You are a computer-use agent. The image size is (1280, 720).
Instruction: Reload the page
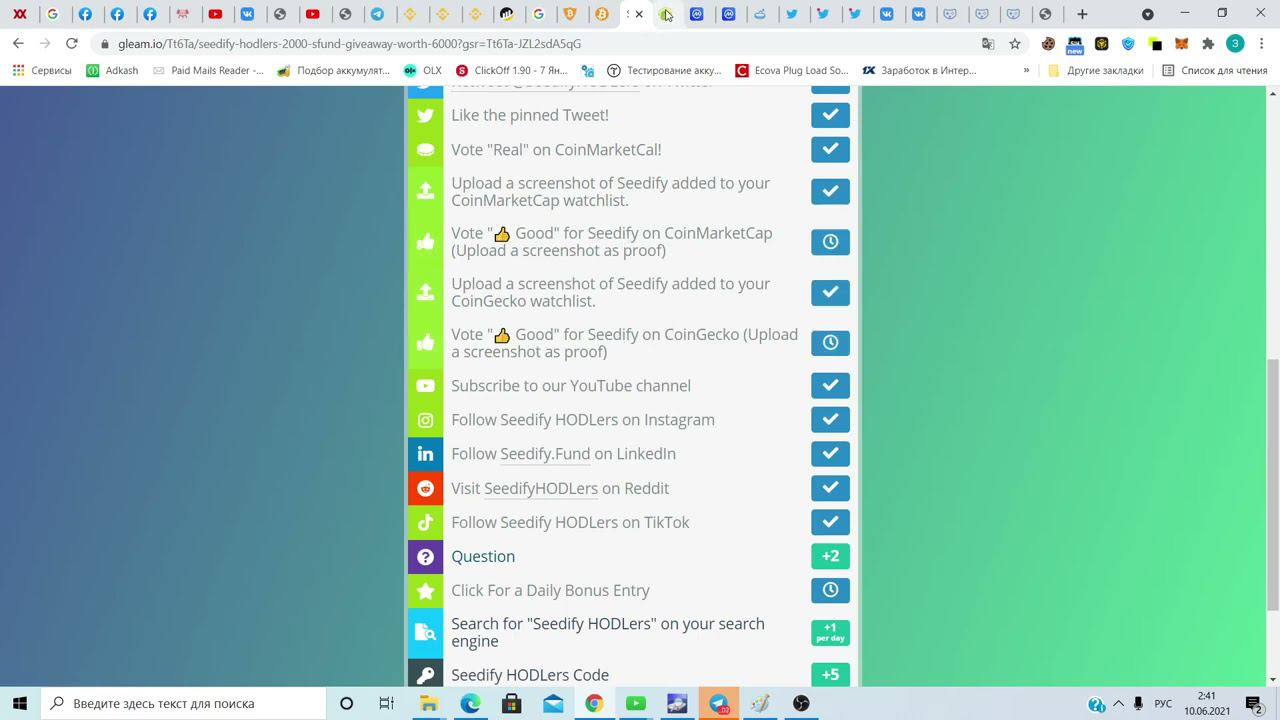click(71, 44)
